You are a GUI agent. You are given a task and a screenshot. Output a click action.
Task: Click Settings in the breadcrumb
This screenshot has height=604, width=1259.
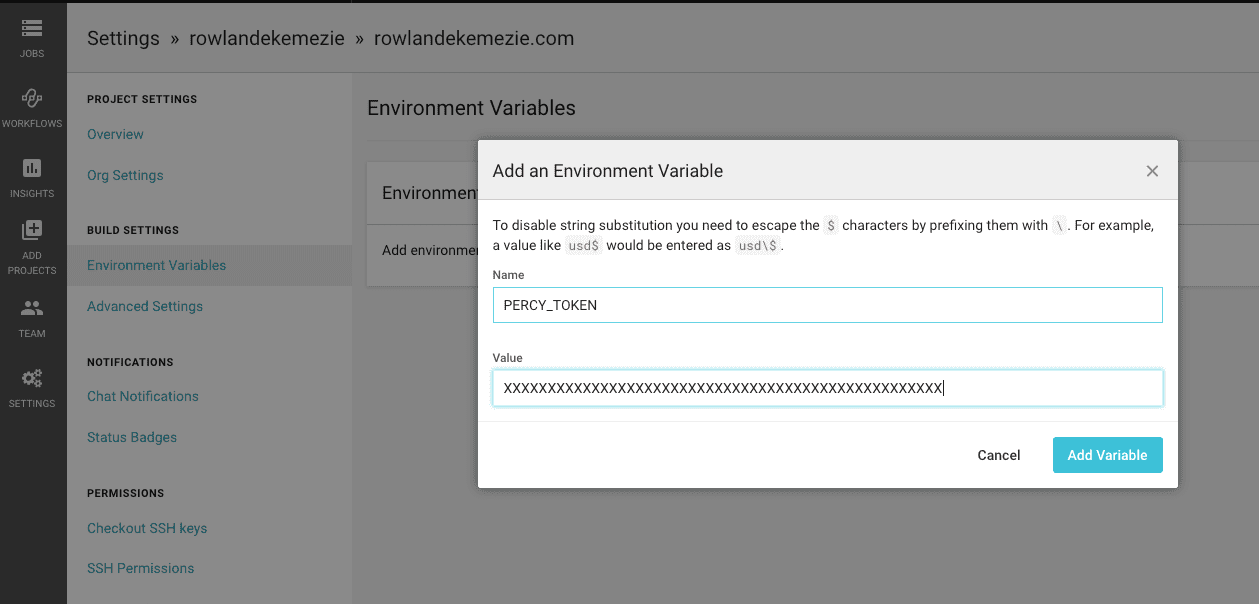tap(123, 39)
